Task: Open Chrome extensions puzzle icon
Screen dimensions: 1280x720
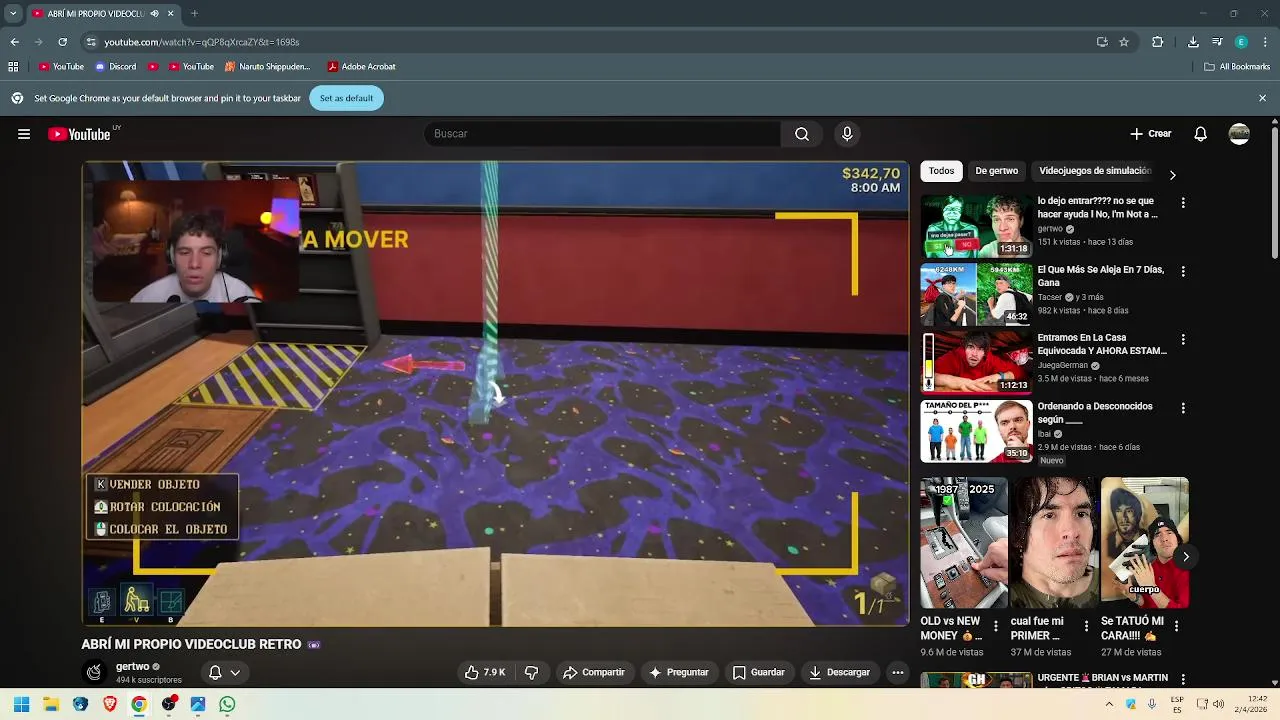Action: pyautogui.click(x=1157, y=42)
